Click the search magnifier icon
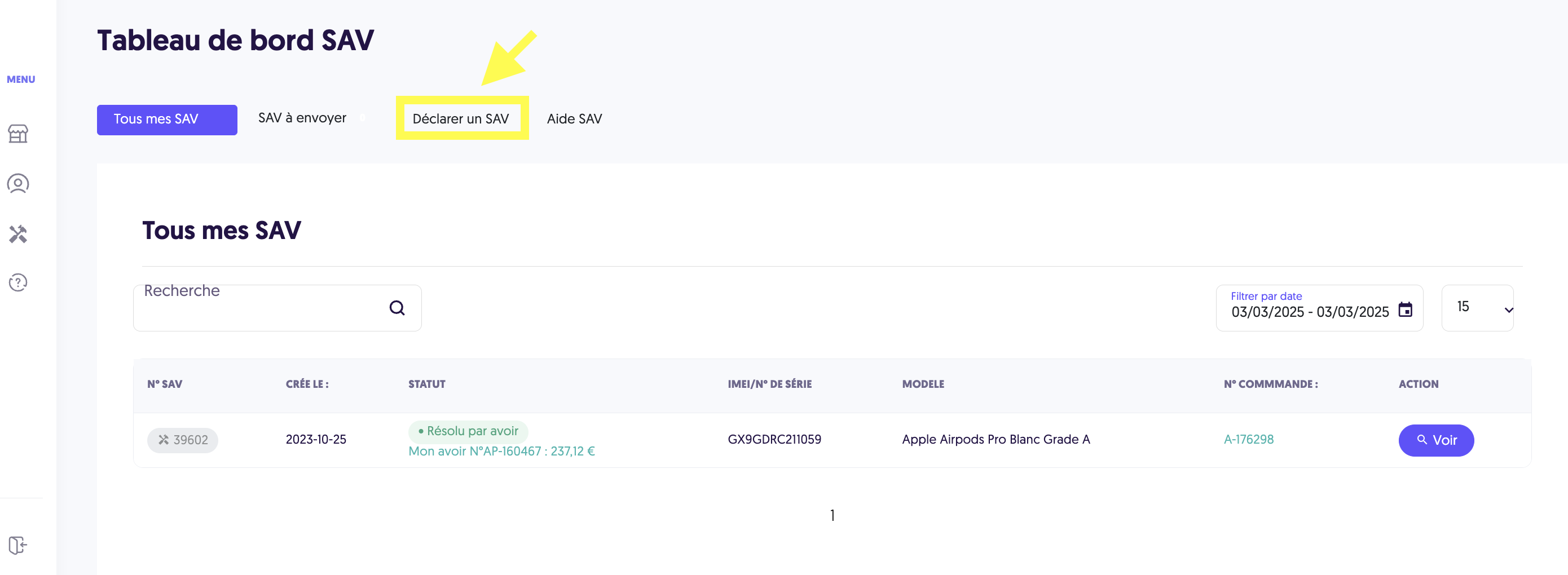The image size is (1568, 575). point(397,308)
